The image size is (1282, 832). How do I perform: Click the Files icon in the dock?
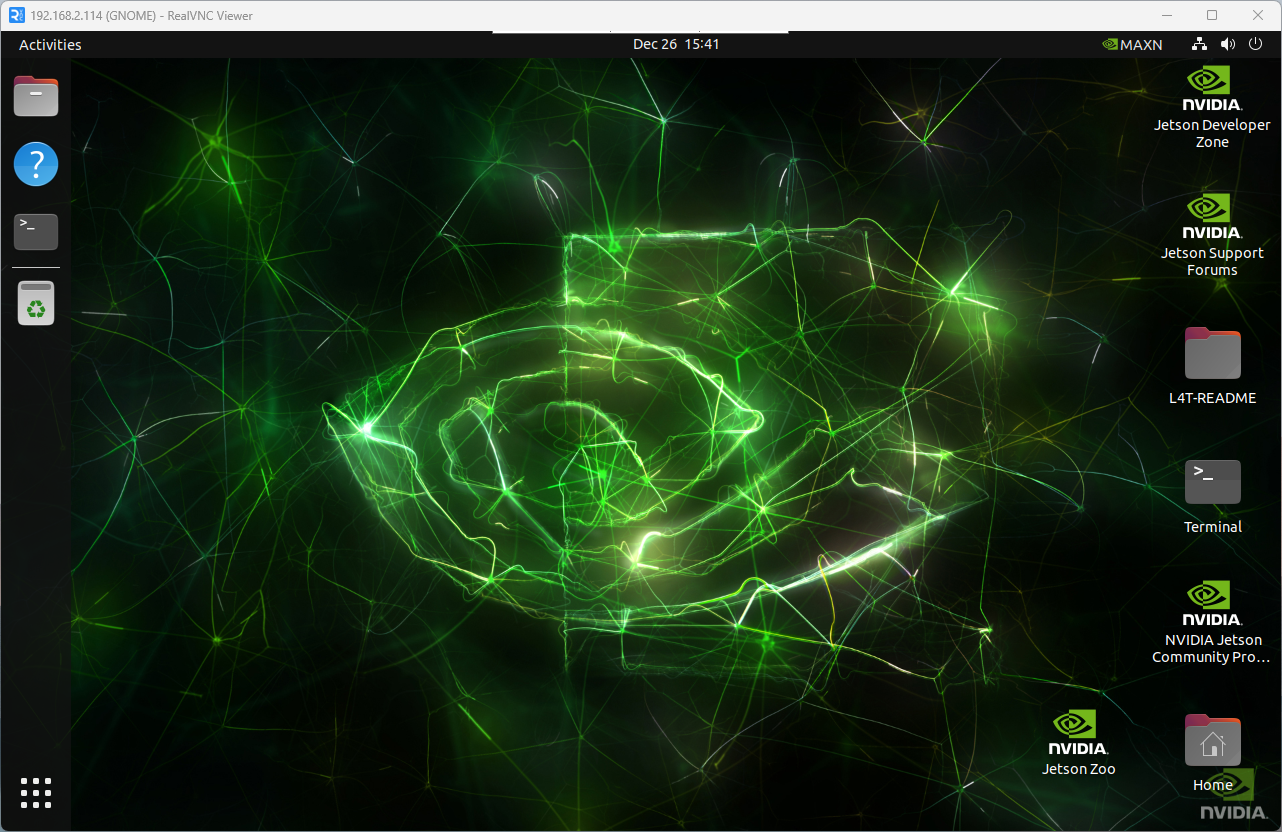(35, 96)
